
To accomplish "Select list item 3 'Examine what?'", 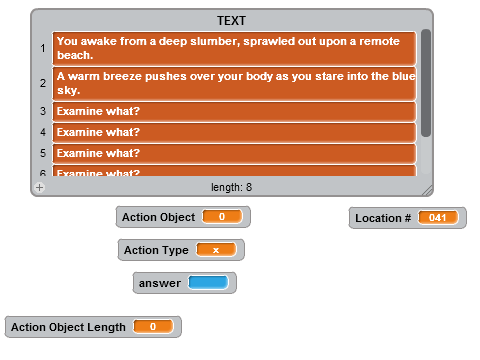I will click(x=234, y=111).
